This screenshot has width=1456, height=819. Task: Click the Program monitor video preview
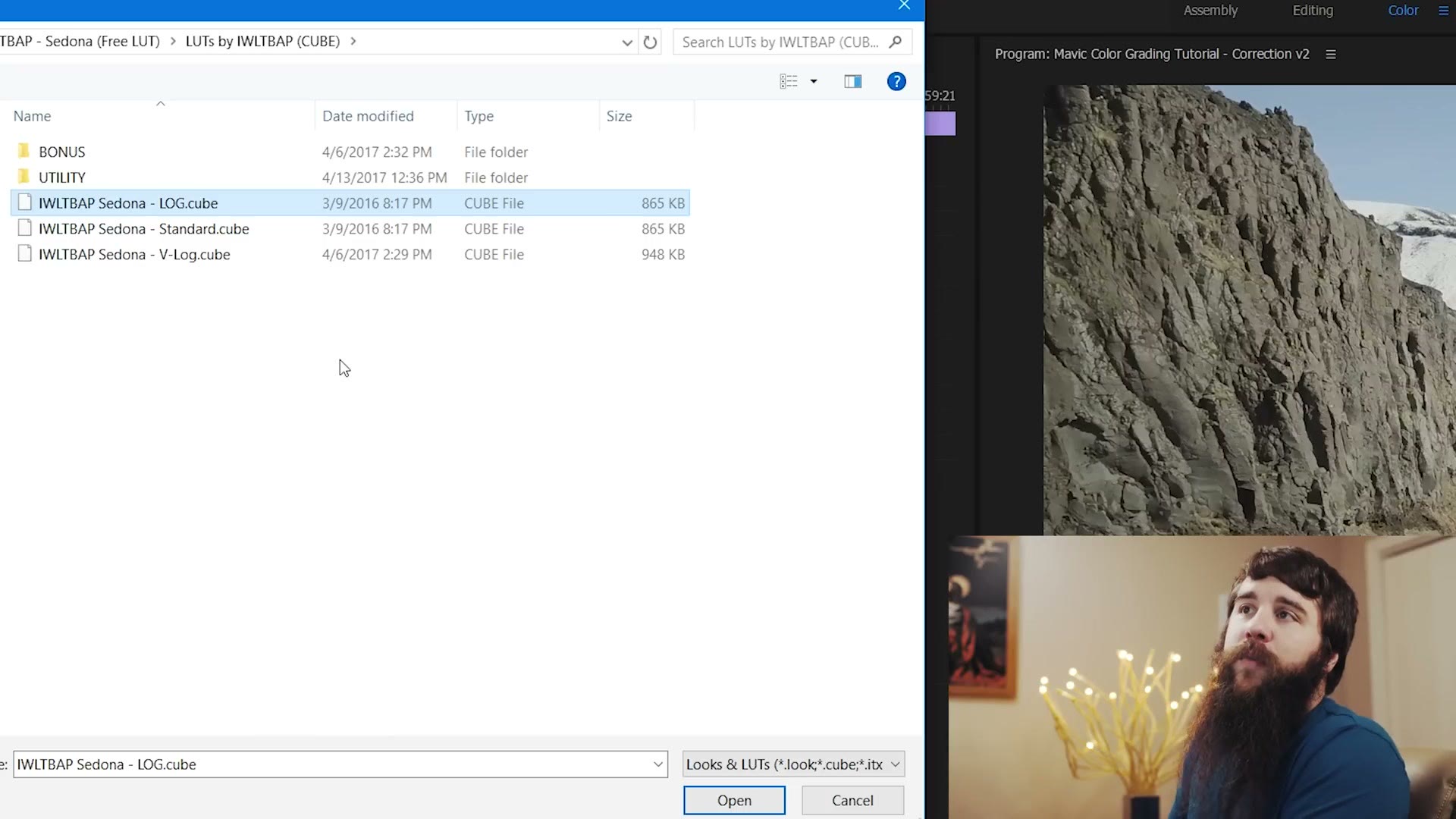(x=1249, y=309)
